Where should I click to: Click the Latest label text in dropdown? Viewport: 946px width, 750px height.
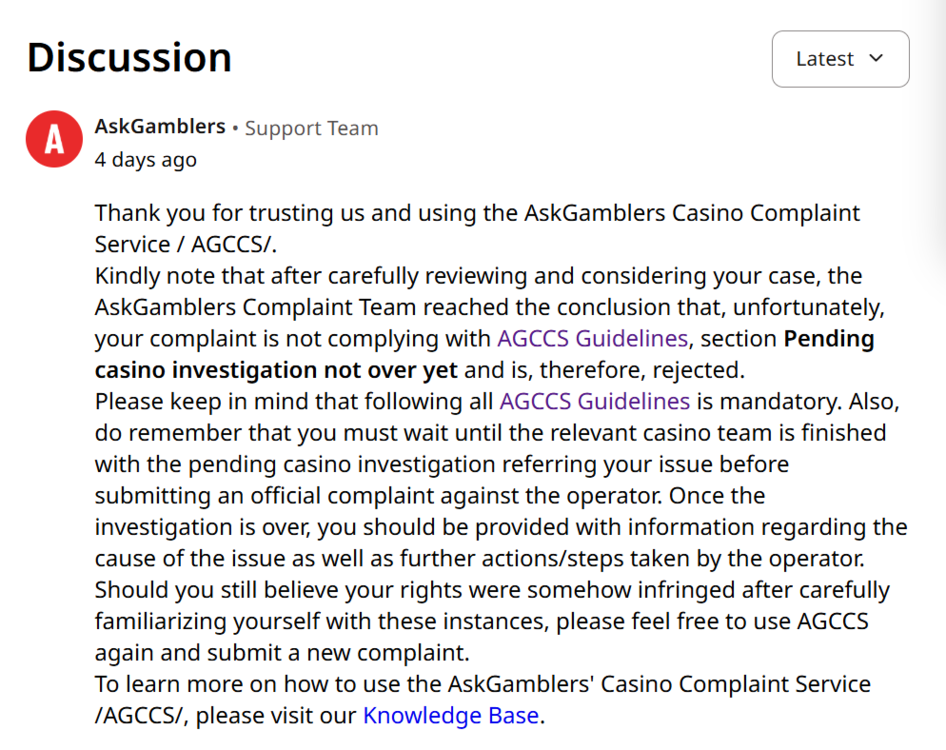(x=825, y=59)
